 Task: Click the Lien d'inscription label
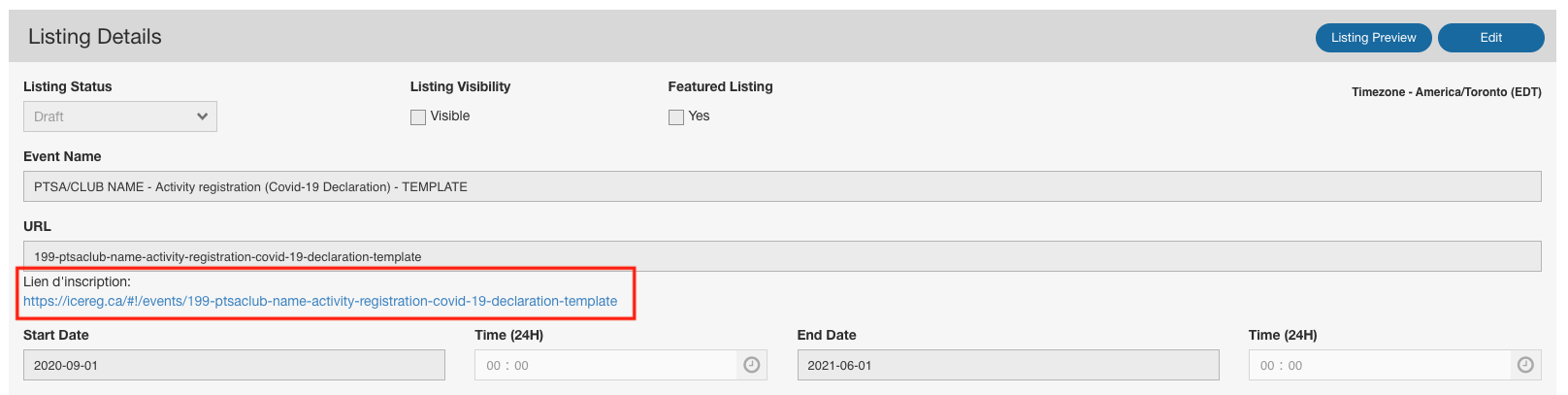pos(77,281)
